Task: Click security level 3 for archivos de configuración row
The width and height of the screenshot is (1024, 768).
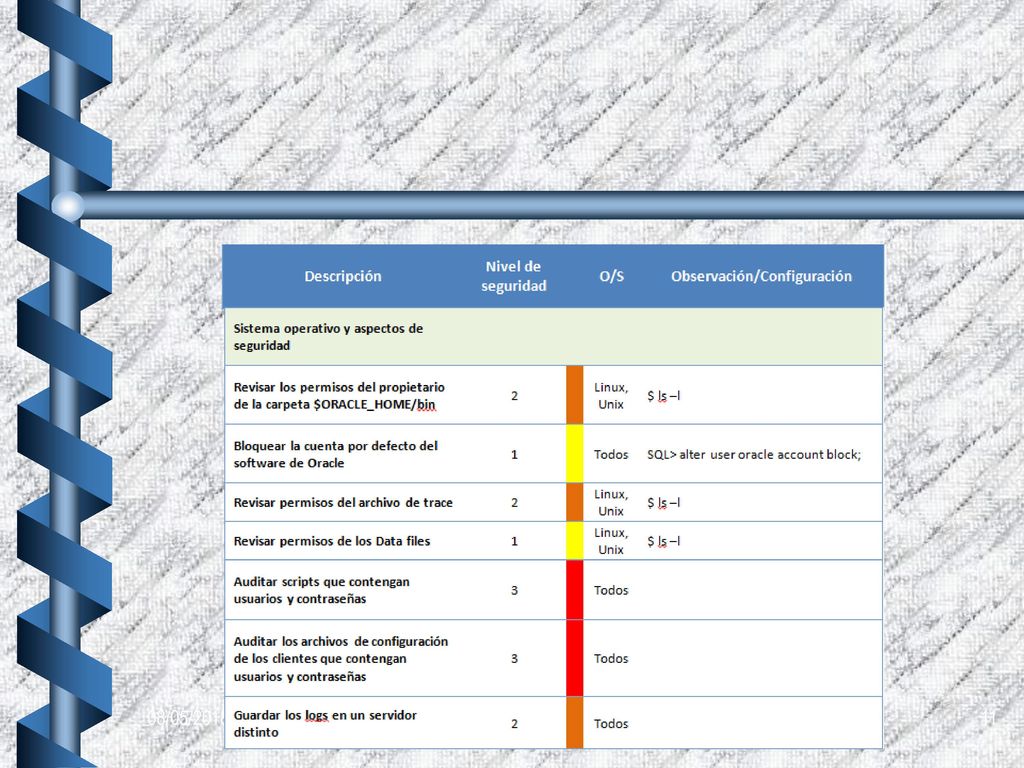Action: [515, 658]
